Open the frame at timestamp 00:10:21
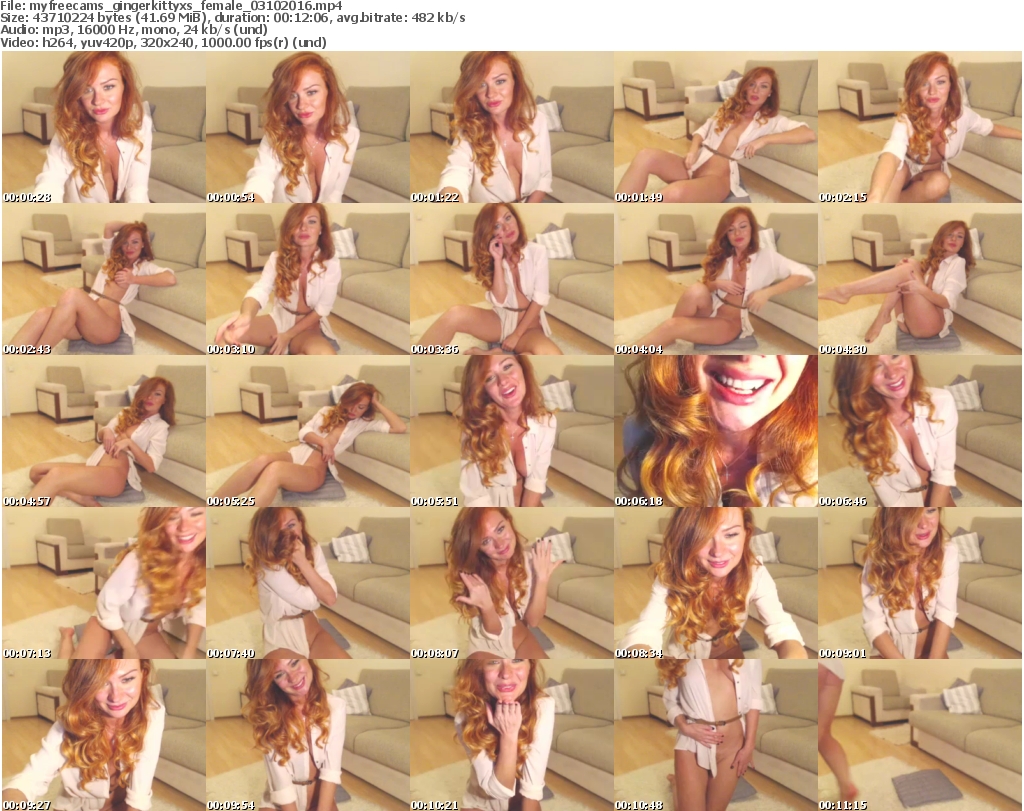Image resolution: width=1024 pixels, height=811 pixels. pyautogui.click(x=511, y=735)
